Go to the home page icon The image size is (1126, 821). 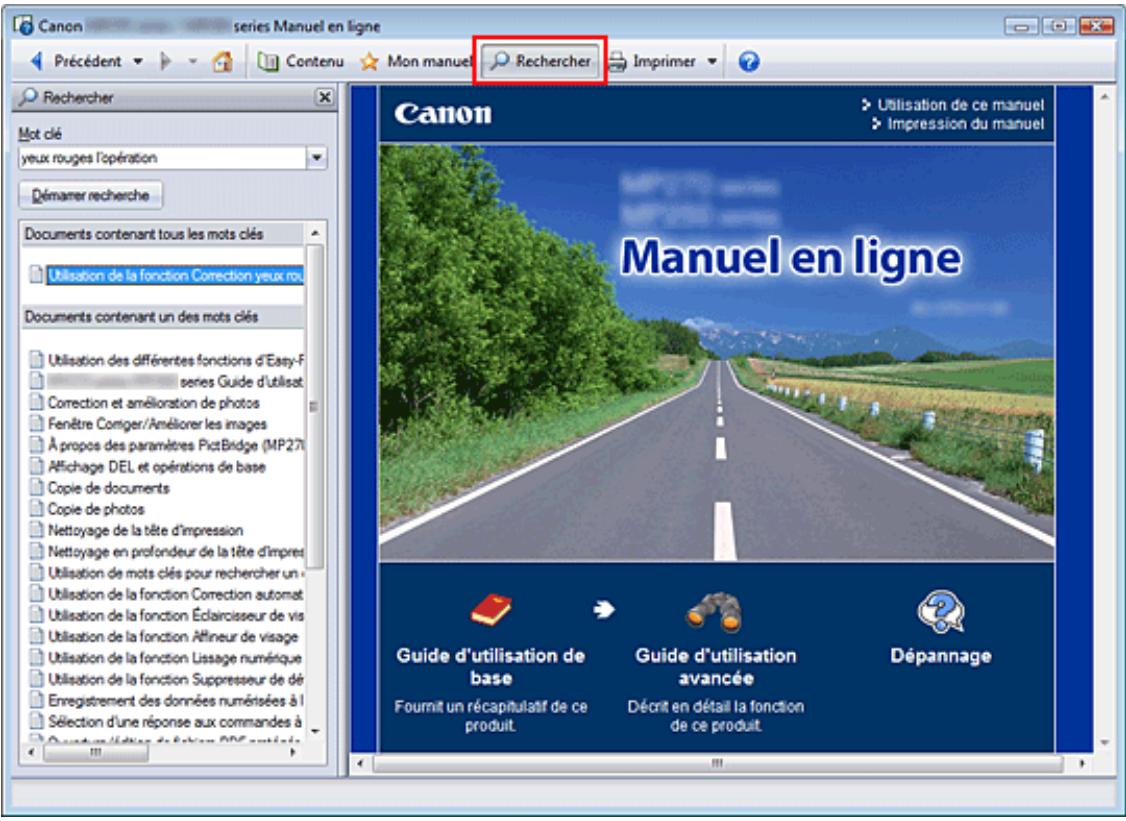click(x=223, y=62)
